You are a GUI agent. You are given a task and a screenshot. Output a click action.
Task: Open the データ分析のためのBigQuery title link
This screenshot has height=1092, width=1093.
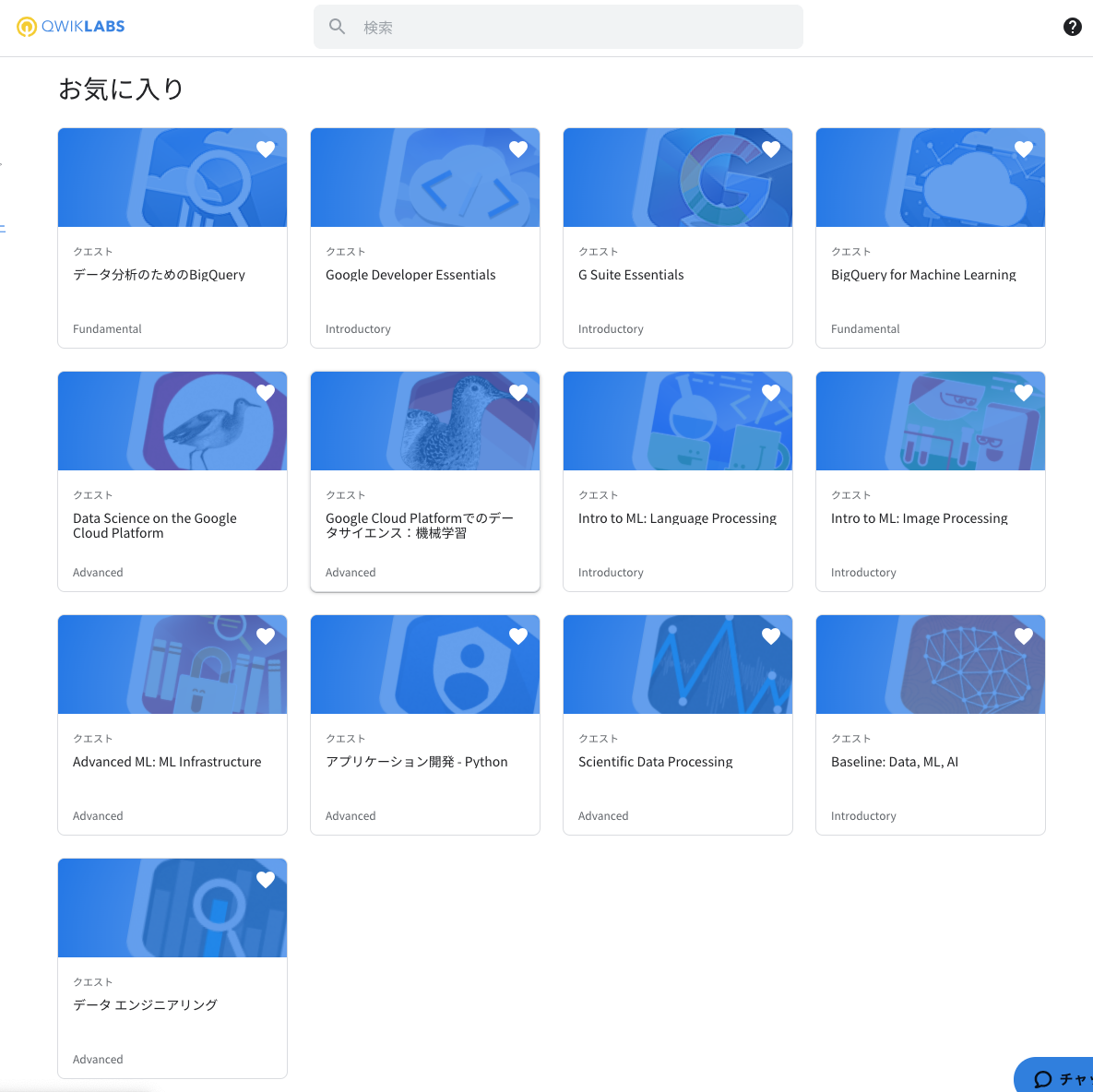159,275
